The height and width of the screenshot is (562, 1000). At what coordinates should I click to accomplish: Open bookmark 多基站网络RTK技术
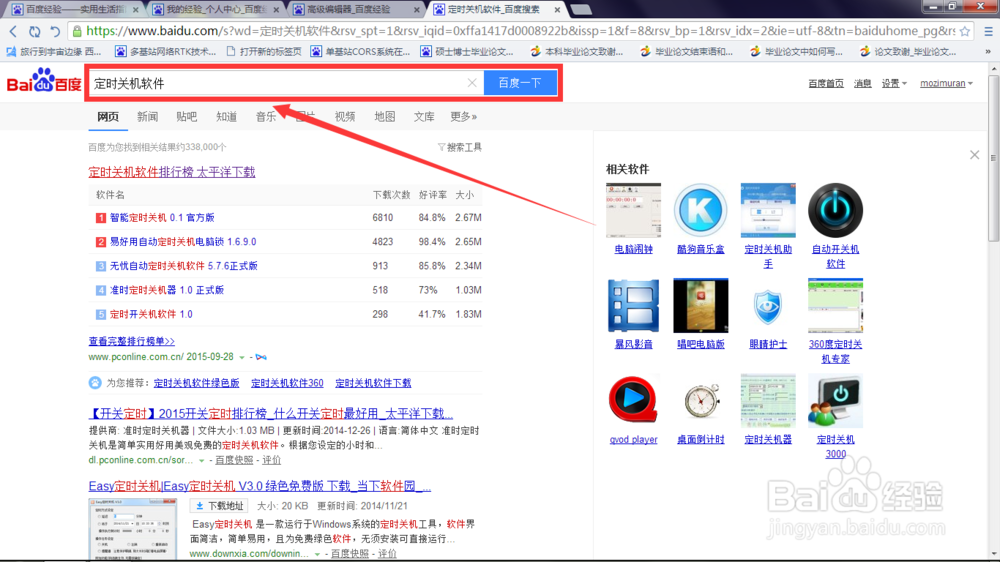165,52
